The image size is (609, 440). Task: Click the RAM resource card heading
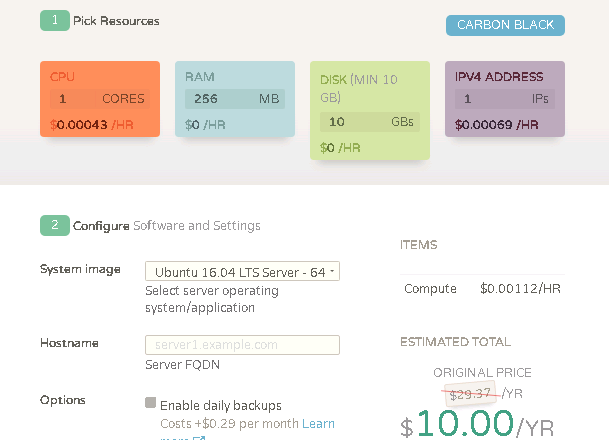pyautogui.click(x=199, y=77)
